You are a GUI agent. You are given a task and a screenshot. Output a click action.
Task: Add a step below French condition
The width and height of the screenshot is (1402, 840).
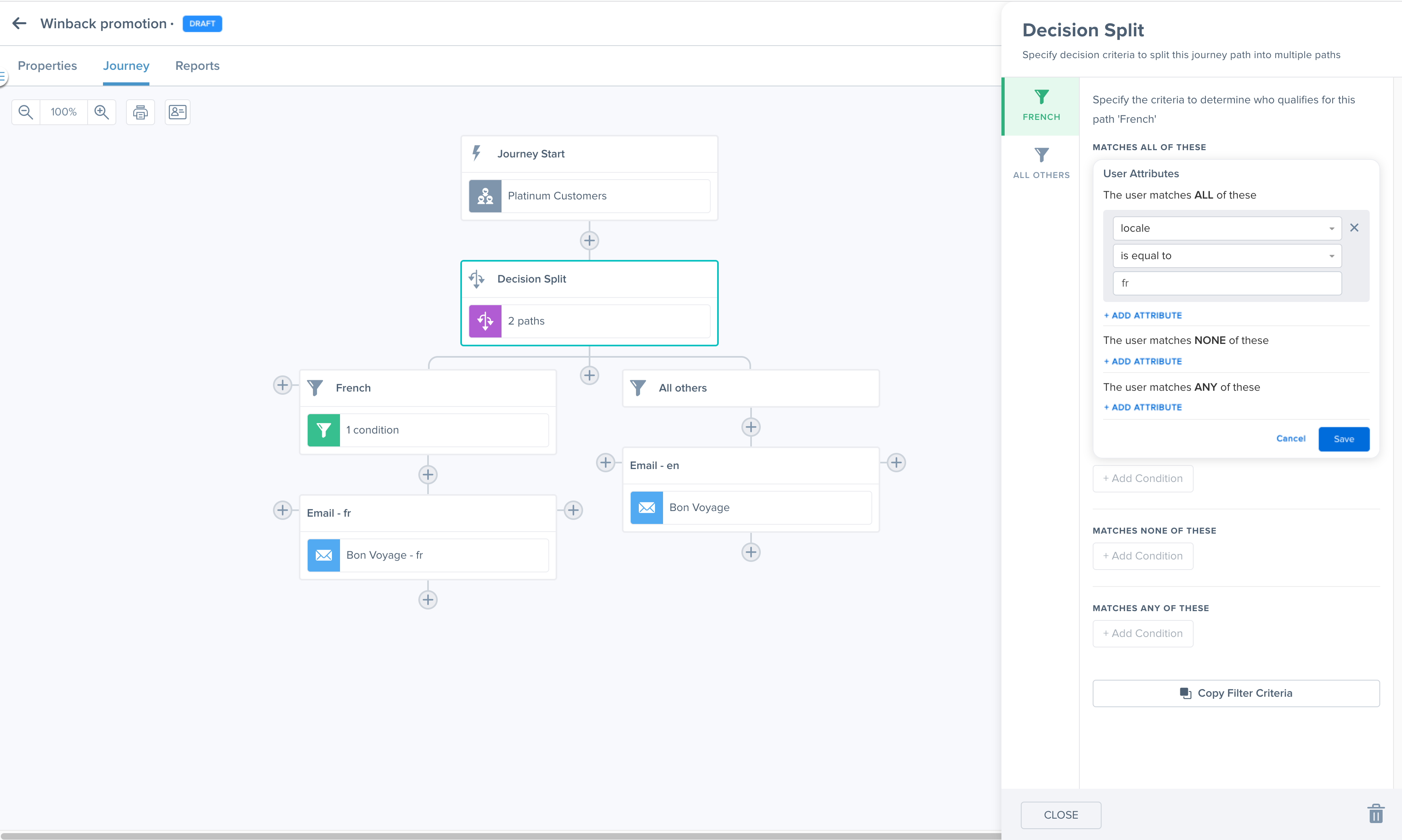pos(428,474)
